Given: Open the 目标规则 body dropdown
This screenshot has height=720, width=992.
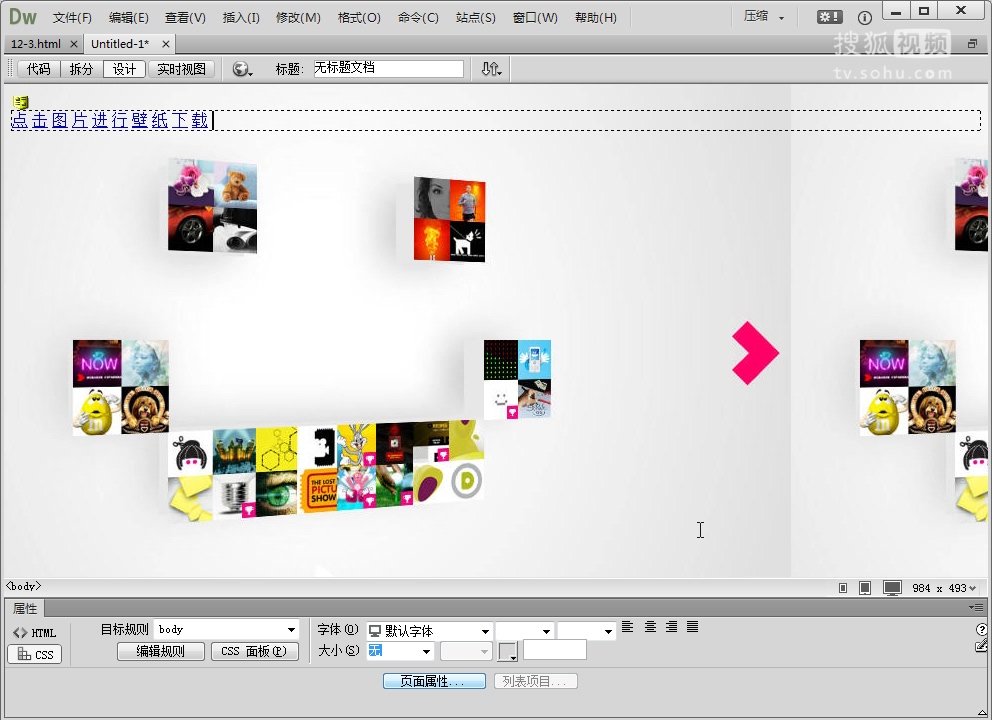Looking at the screenshot, I should point(226,630).
